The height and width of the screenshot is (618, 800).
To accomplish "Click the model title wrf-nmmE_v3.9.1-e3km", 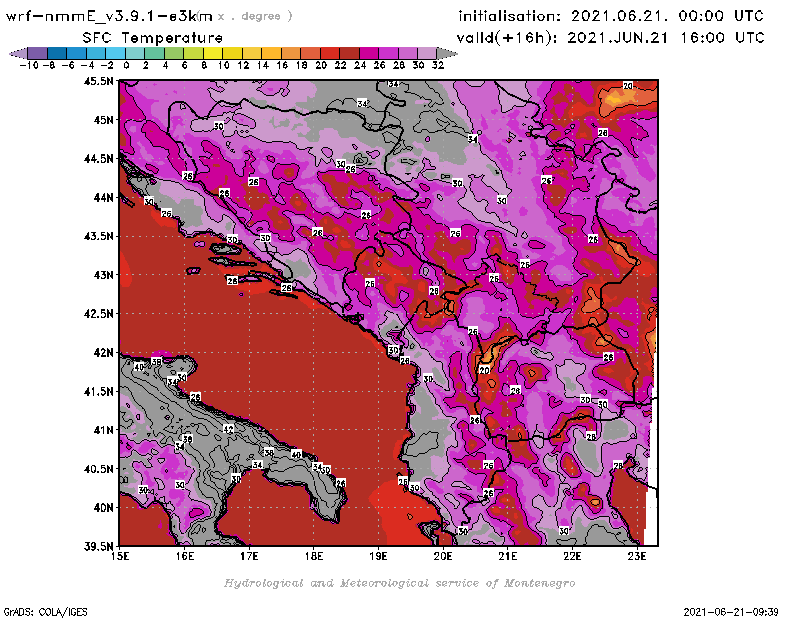I will point(109,16).
